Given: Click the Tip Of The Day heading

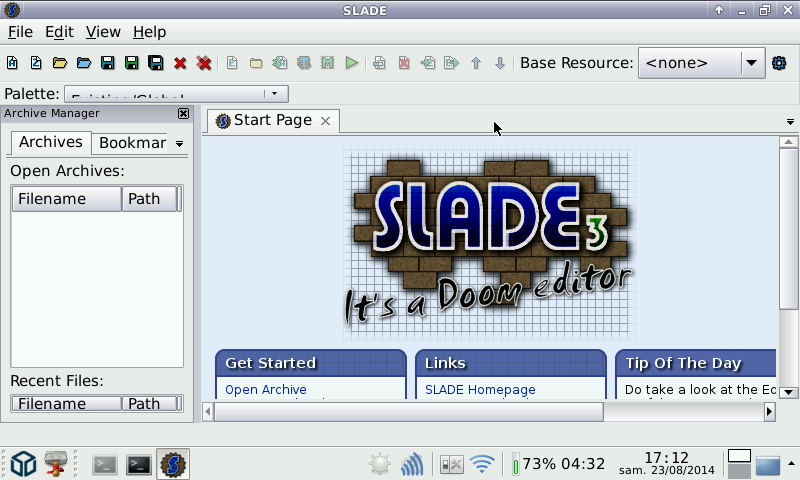Looking at the screenshot, I should point(683,363).
